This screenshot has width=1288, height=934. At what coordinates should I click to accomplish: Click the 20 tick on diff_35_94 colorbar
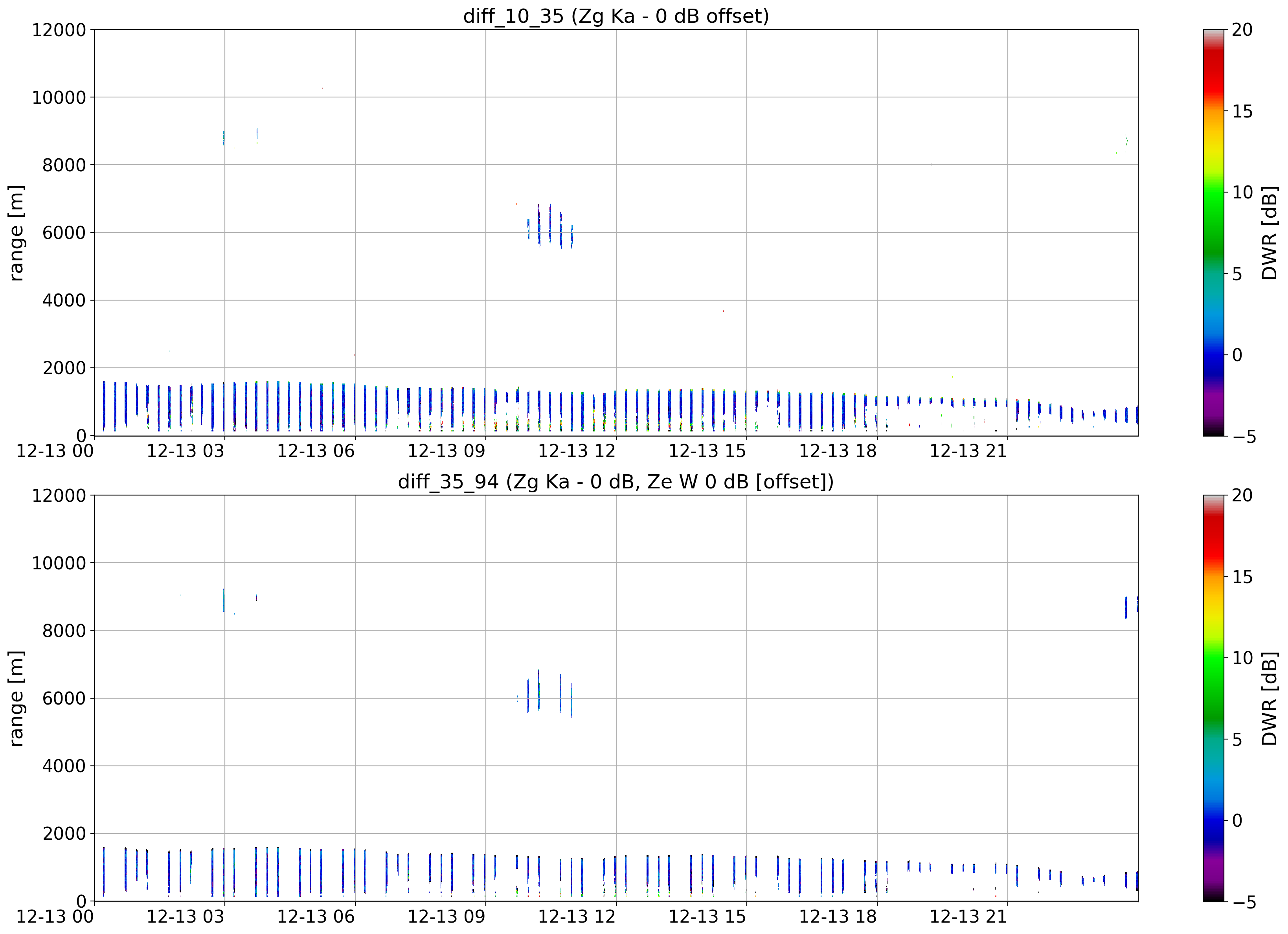1242,495
